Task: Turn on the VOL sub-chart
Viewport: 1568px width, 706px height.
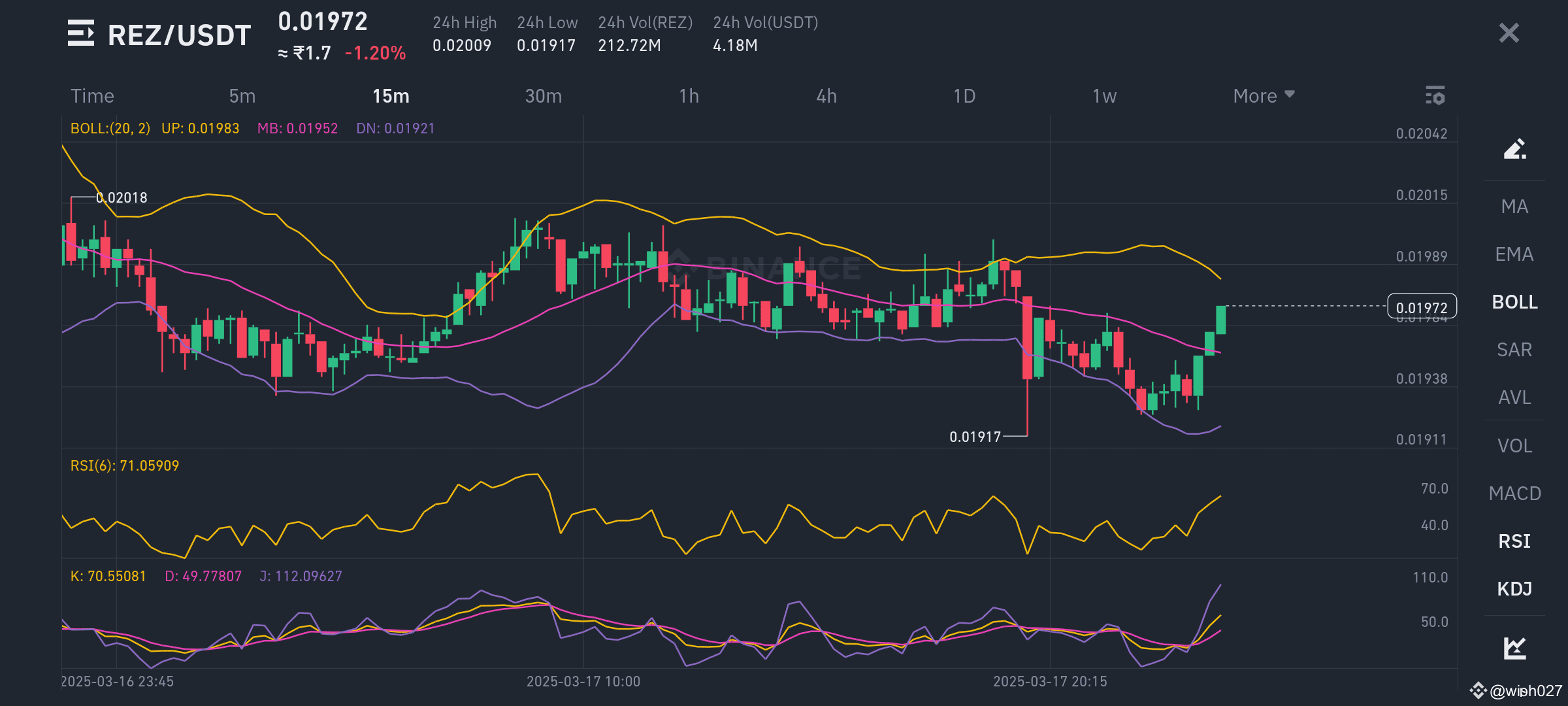Action: 1514,446
